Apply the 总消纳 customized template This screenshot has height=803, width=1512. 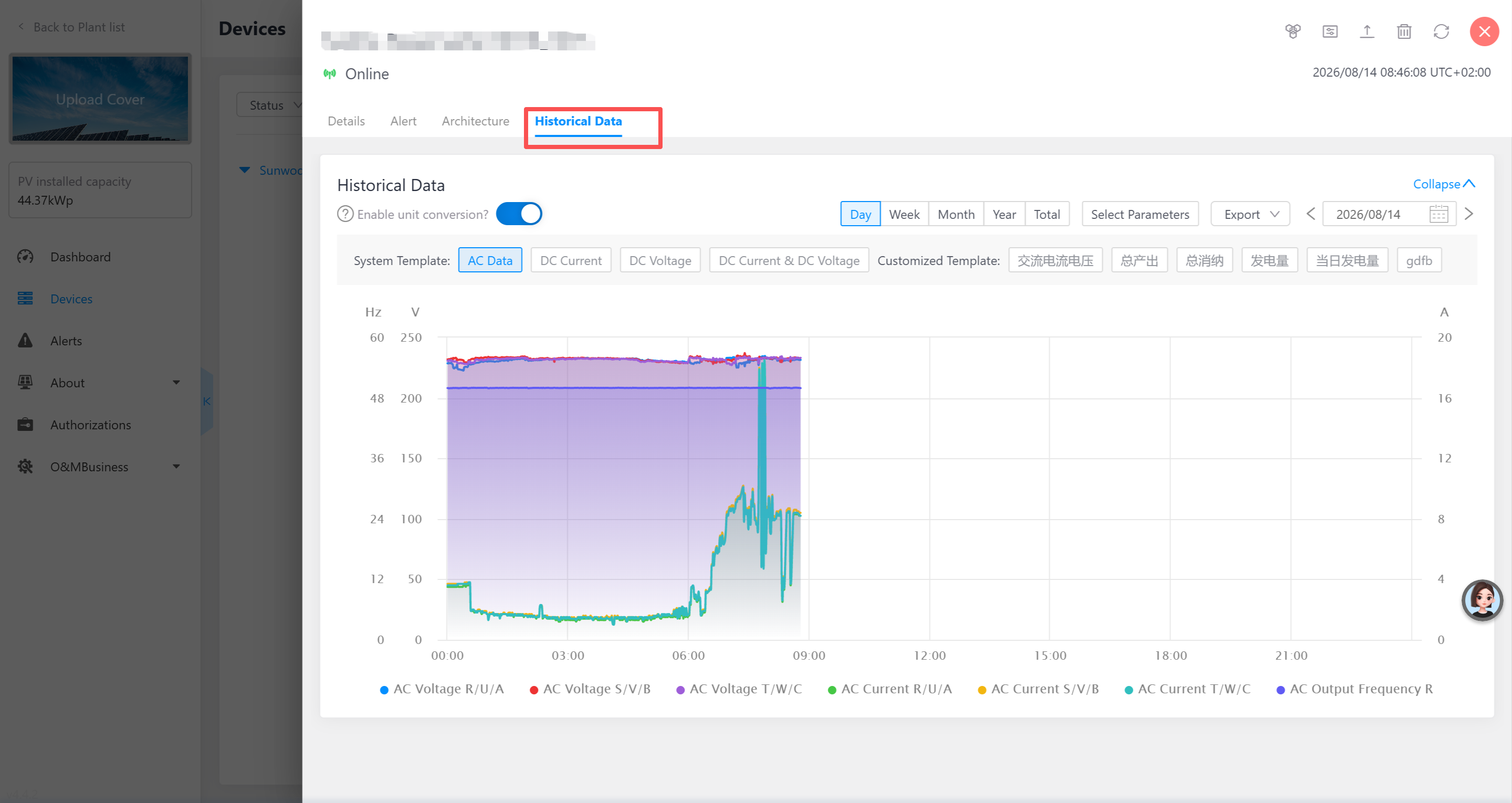tap(1204, 260)
